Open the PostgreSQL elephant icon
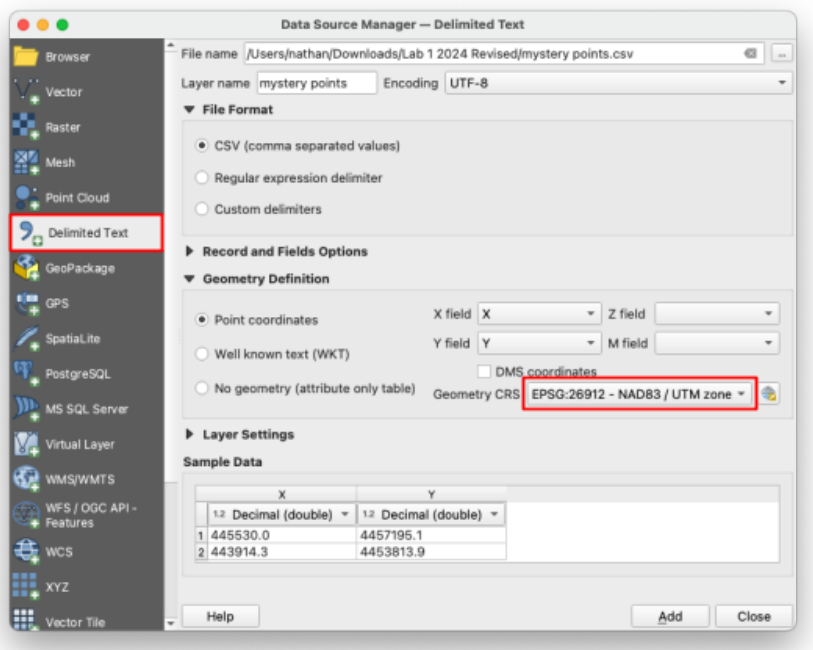The image size is (813, 650). (x=26, y=374)
